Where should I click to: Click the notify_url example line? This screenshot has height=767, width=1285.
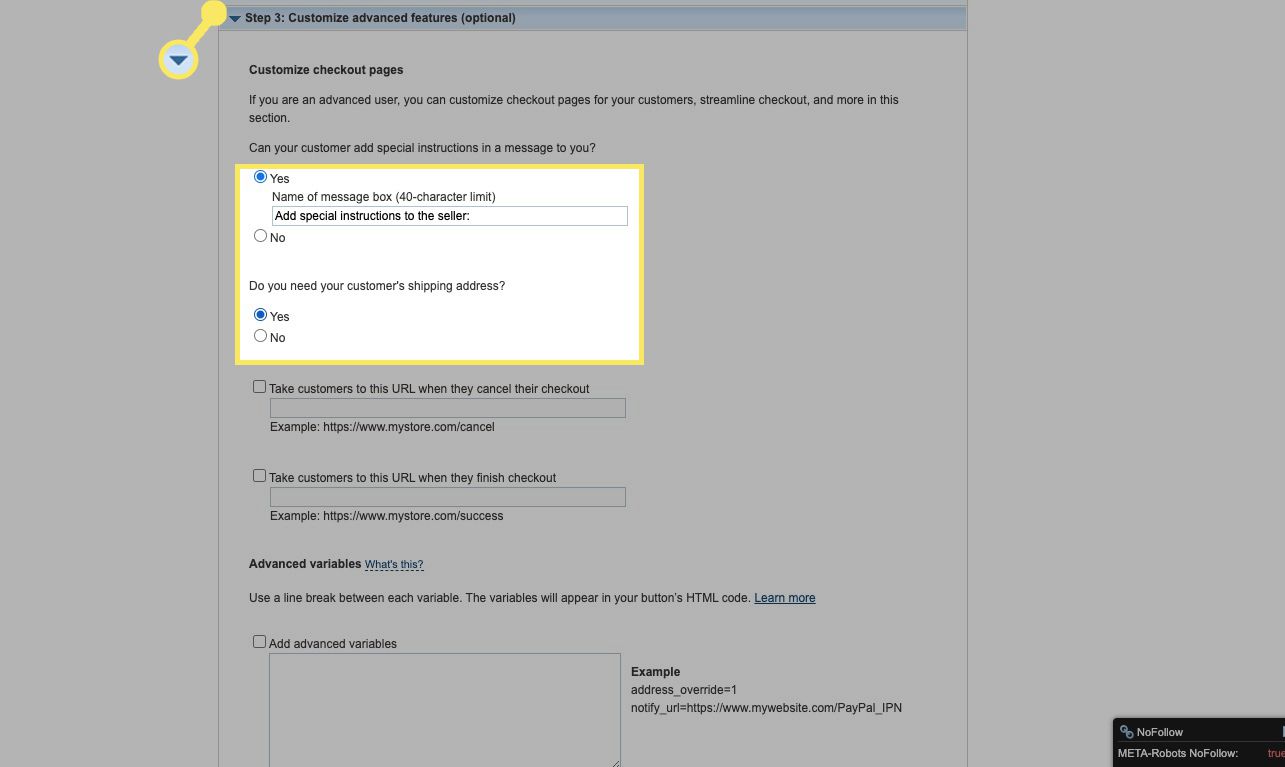click(766, 708)
